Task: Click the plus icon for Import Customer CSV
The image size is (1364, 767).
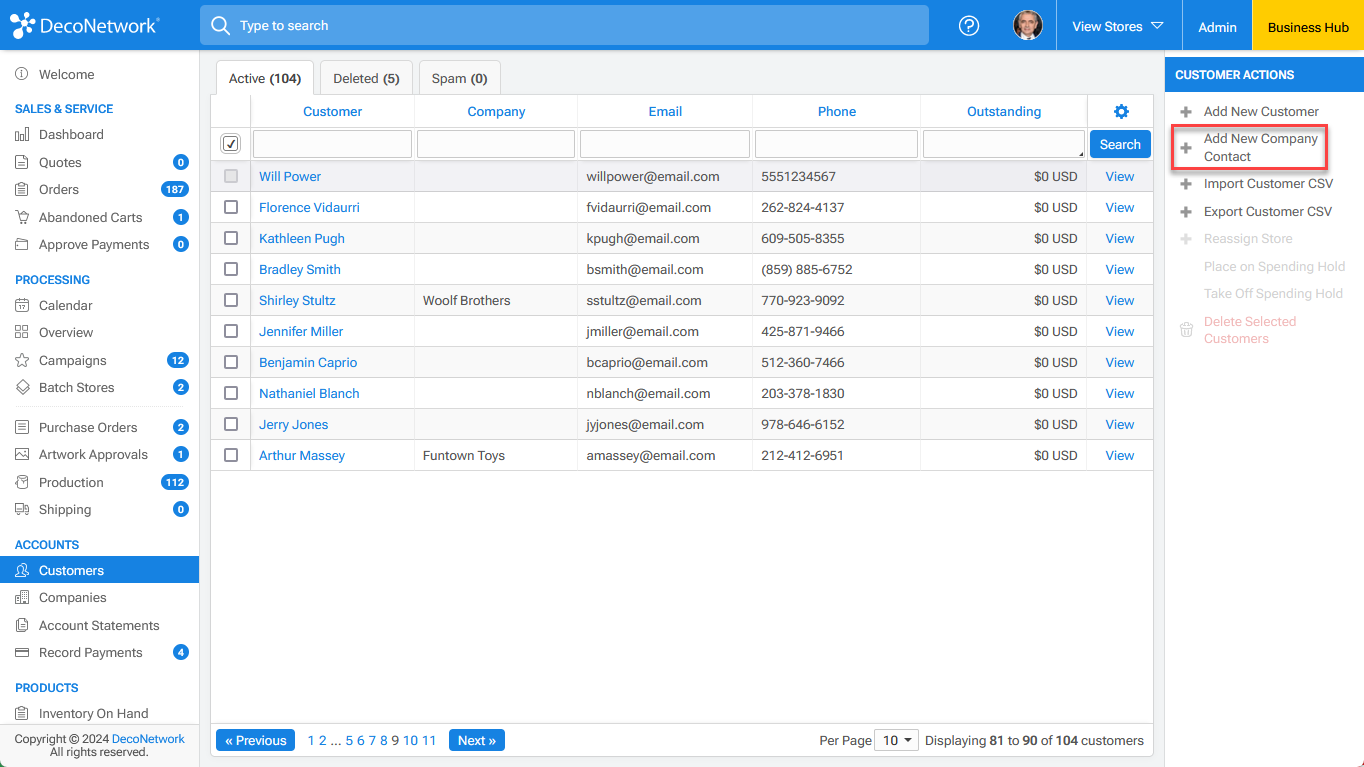Action: click(1186, 184)
